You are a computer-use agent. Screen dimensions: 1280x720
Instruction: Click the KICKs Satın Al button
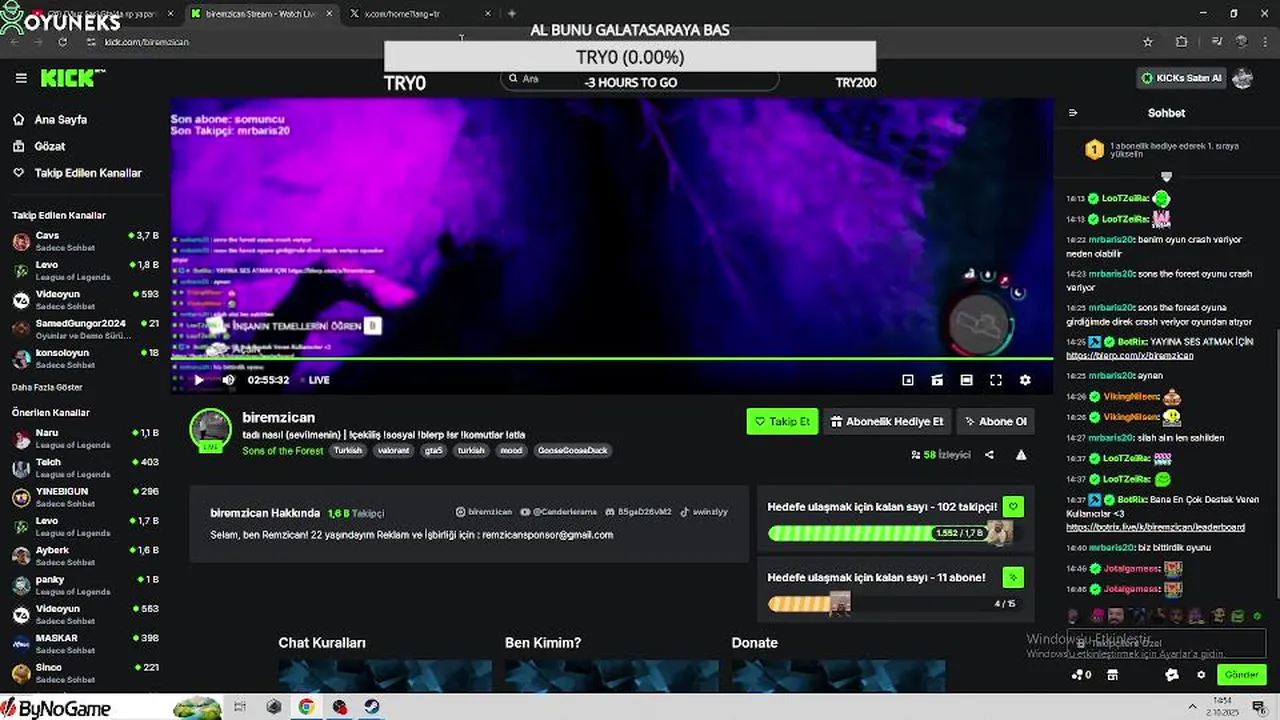click(x=1181, y=78)
